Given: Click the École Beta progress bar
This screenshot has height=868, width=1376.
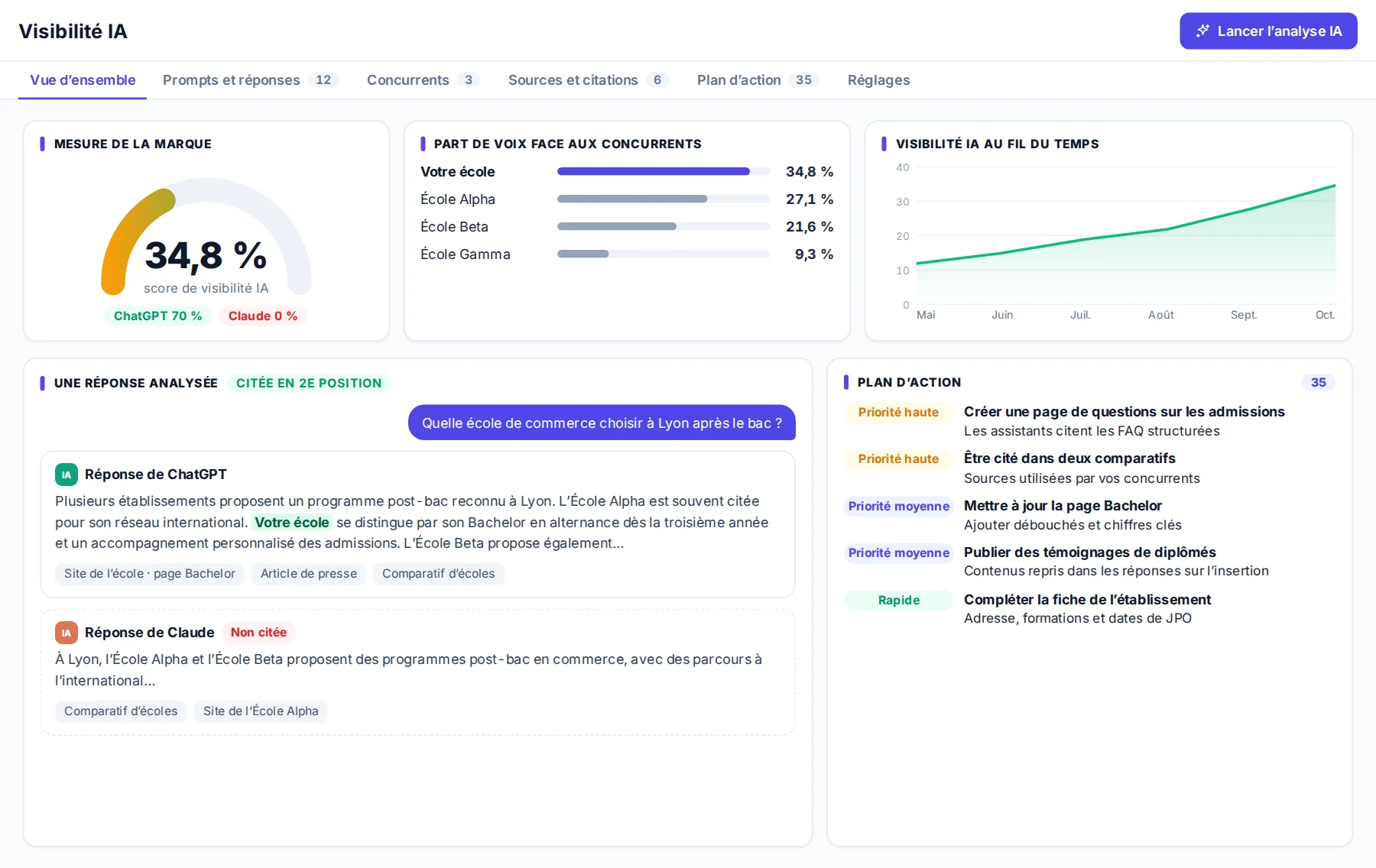Looking at the screenshot, I should [664, 226].
